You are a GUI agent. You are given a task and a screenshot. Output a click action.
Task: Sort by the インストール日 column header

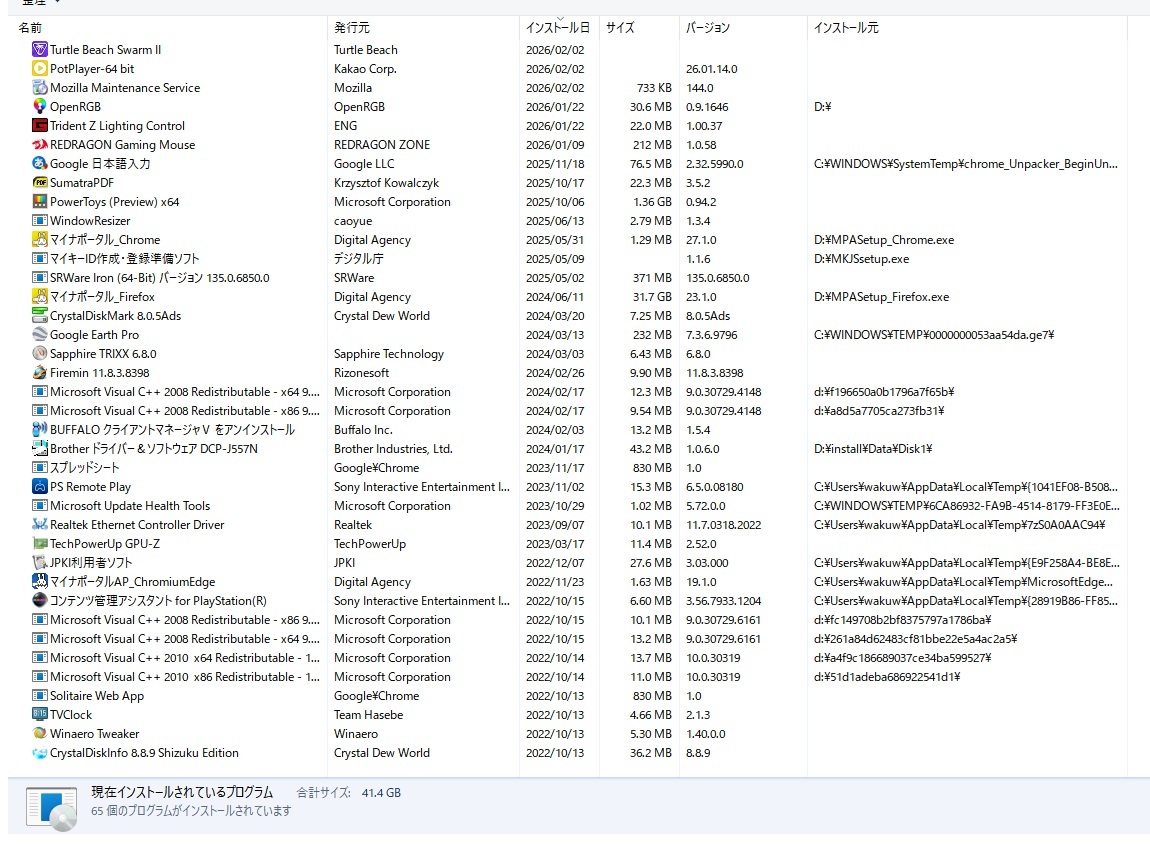point(557,28)
